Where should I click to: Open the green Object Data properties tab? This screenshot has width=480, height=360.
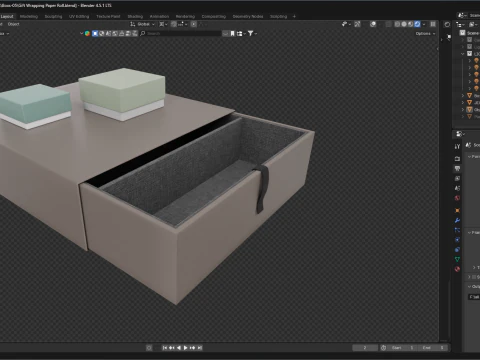tap(457, 259)
